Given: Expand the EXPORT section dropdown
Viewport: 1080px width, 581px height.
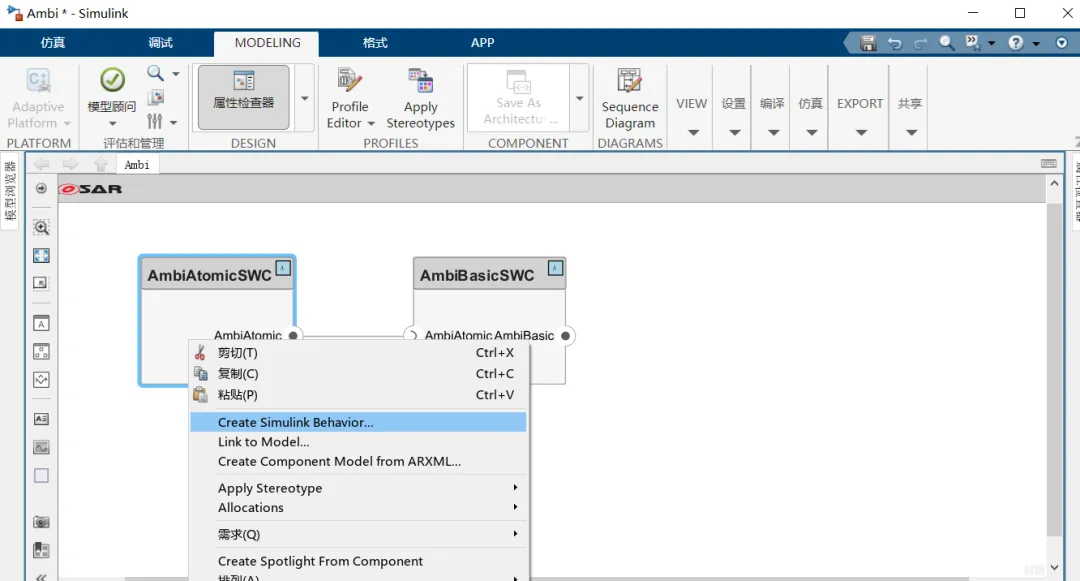Looking at the screenshot, I should tap(860, 132).
